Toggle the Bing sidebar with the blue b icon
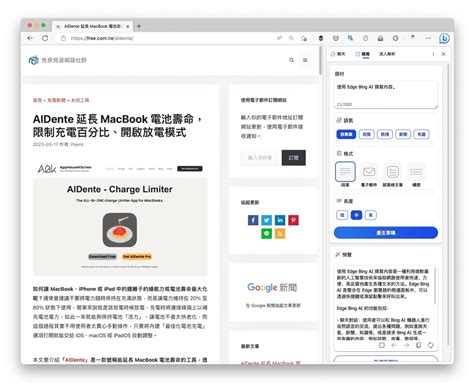Viewport: 474px width, 392px height. 444,38
